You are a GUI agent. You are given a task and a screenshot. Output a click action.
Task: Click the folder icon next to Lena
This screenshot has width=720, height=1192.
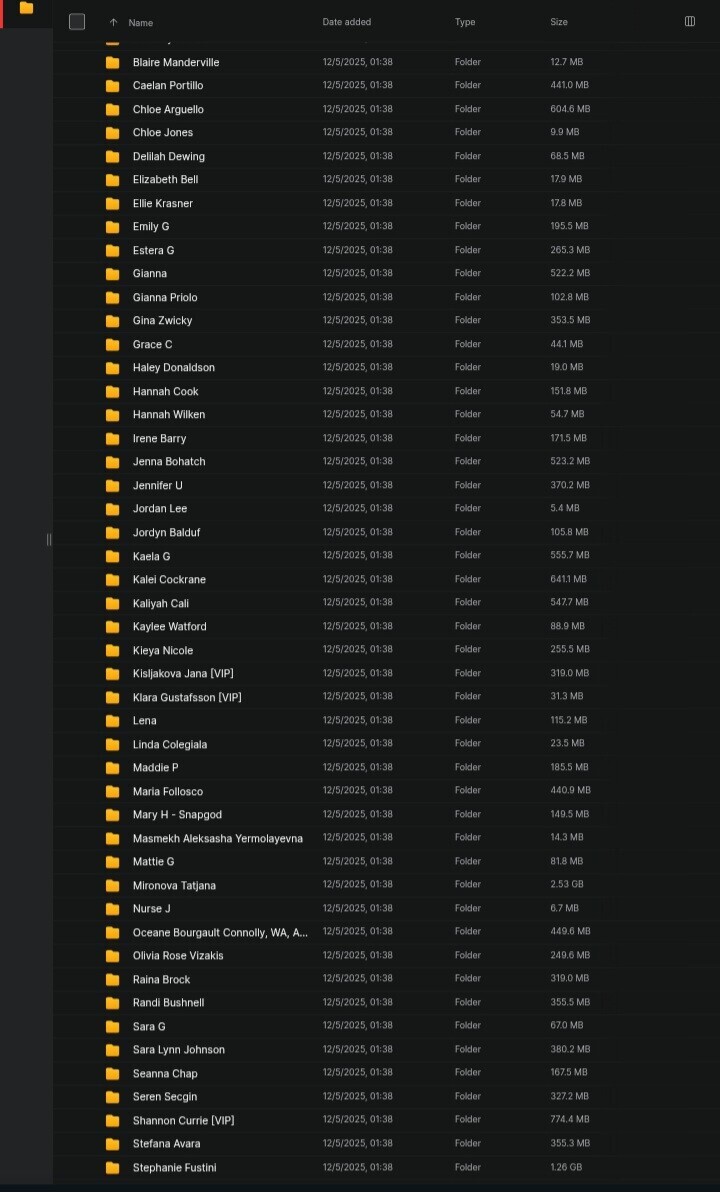(x=112, y=721)
